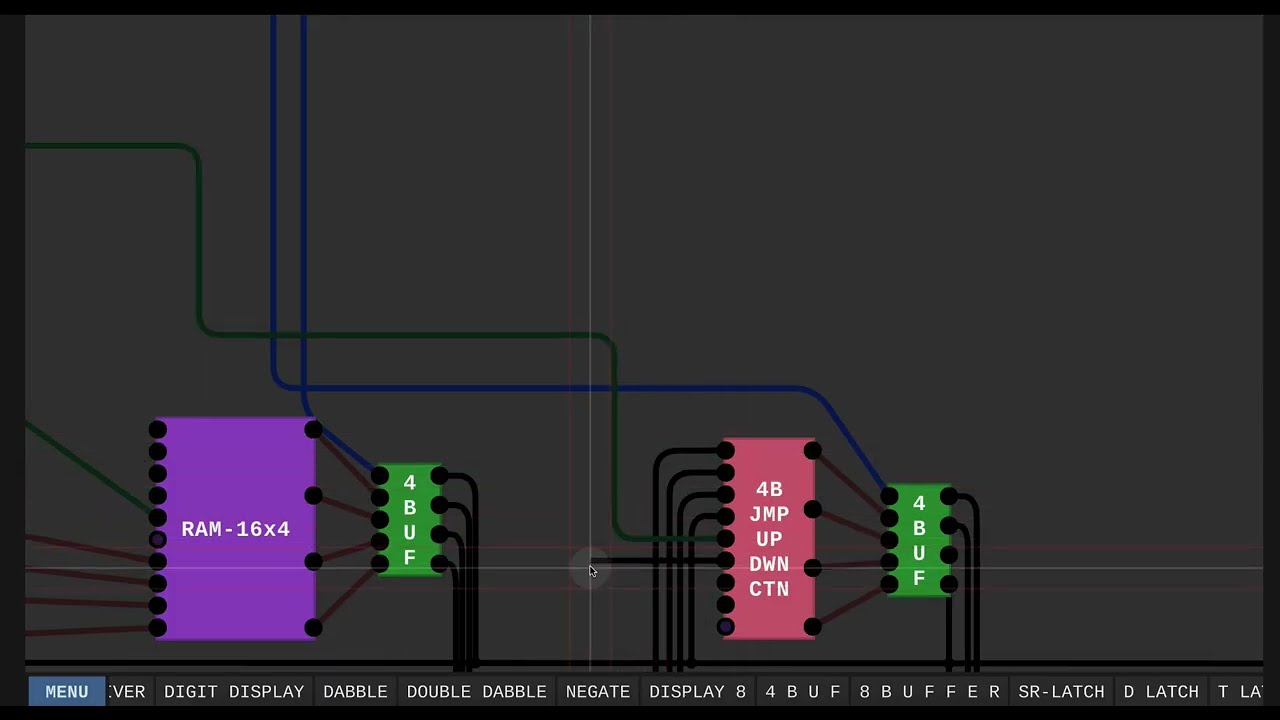
Task: Click top-left enable pin of left 4BUF chip
Action: tap(380, 475)
